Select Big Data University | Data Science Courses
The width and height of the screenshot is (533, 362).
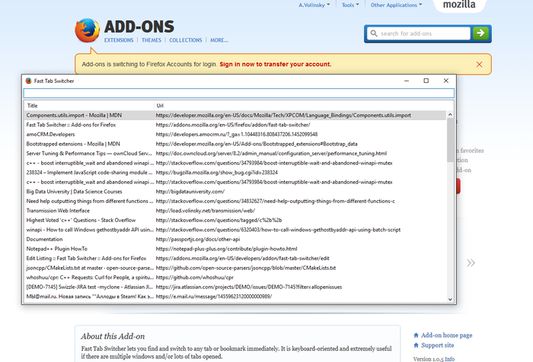pyautogui.click(x=235, y=191)
